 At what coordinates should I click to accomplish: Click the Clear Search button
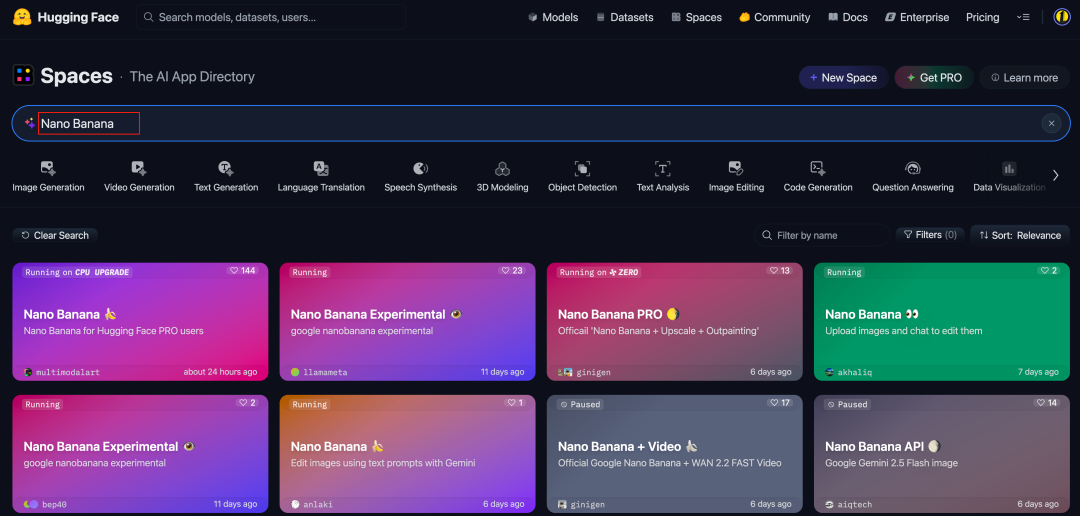[55, 235]
